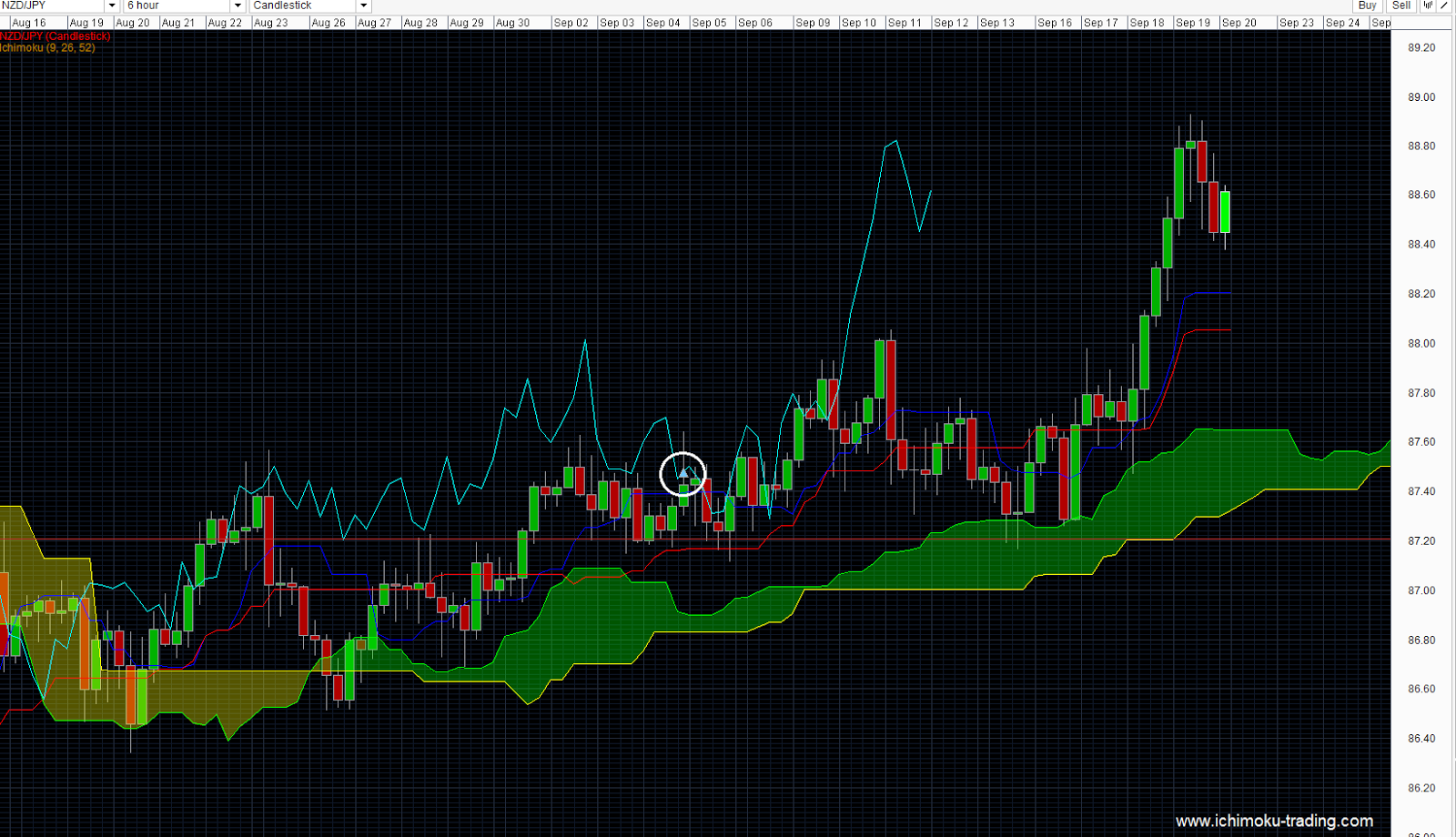Viewport: 1456px width, 837px height.
Task: Click the Sep 13 date label
Action: coord(997,23)
